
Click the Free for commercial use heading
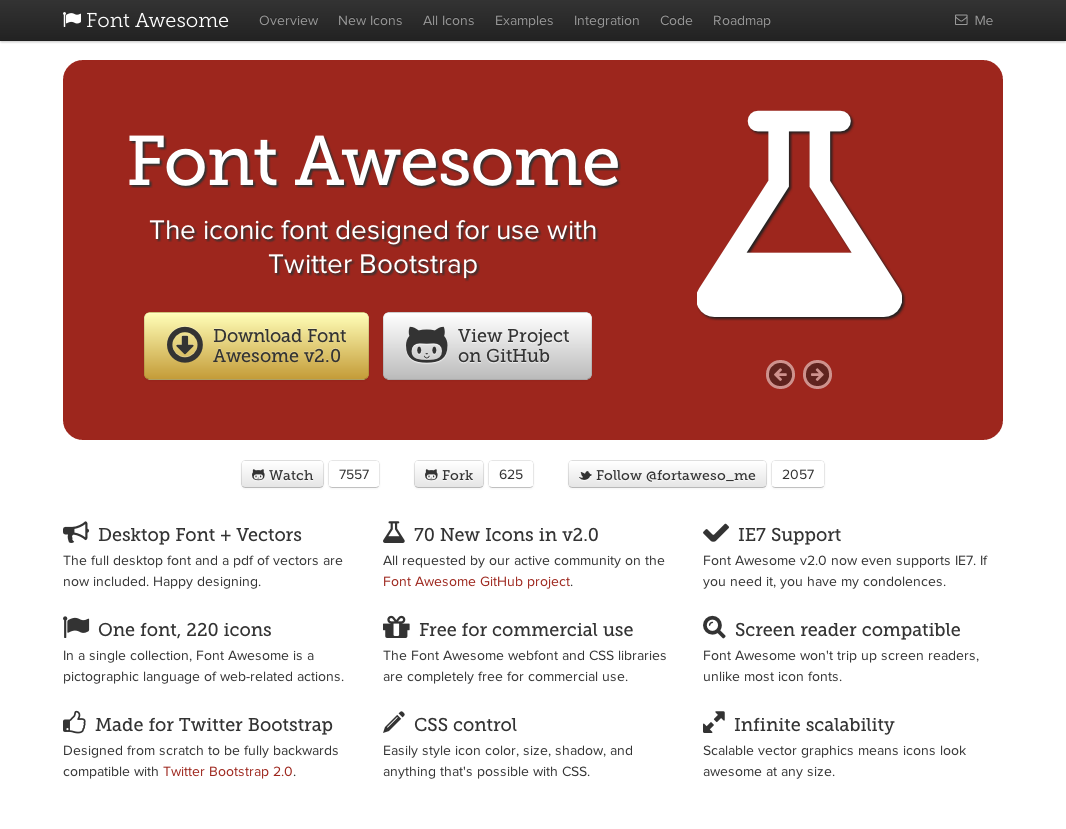[x=526, y=630]
